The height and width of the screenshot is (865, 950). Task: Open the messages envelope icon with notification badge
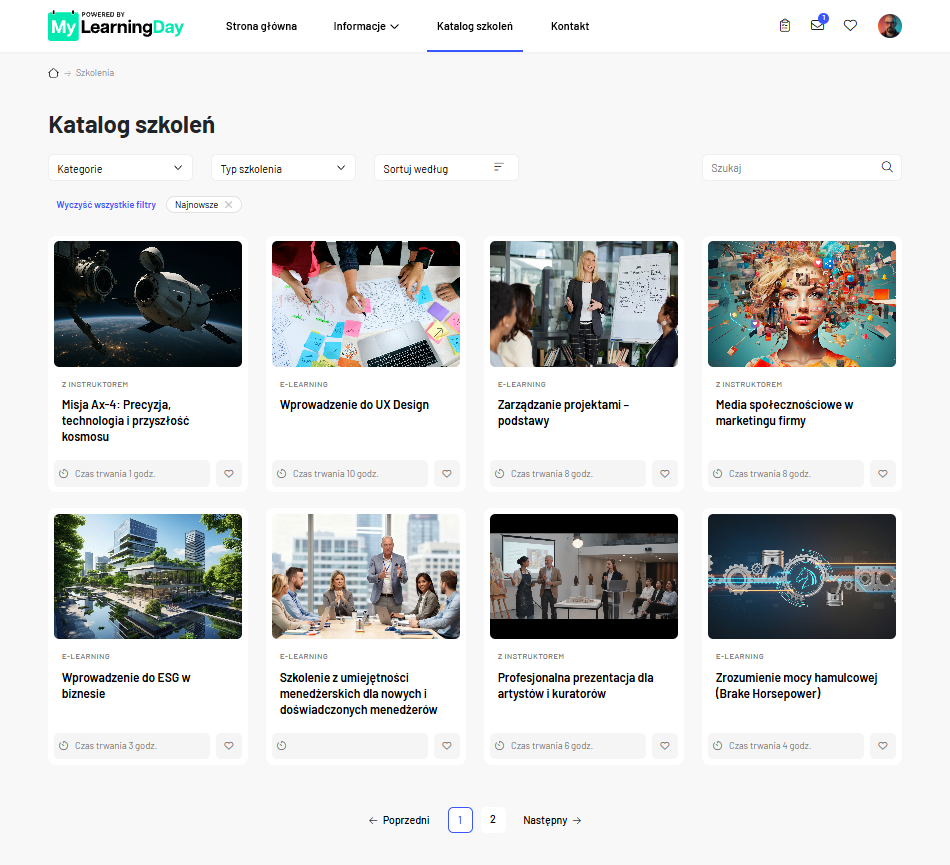pyautogui.click(x=818, y=25)
